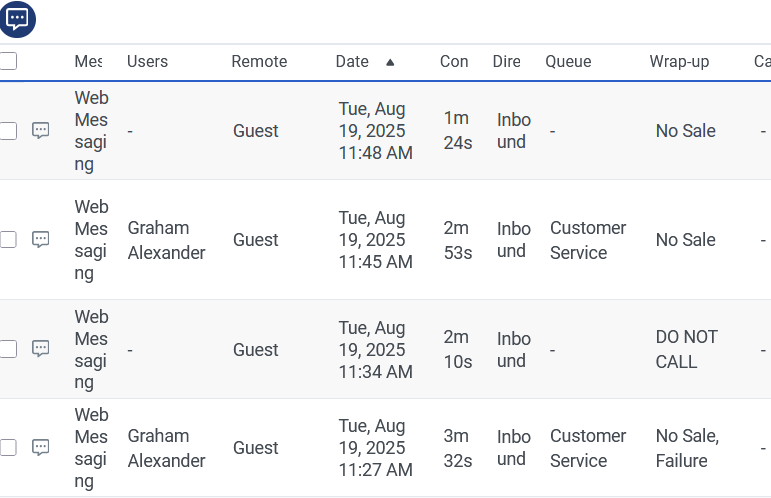This screenshot has height=498, width=771.
Task: Open Graham Alexander in 11:45 AM row
Action: click(166, 240)
